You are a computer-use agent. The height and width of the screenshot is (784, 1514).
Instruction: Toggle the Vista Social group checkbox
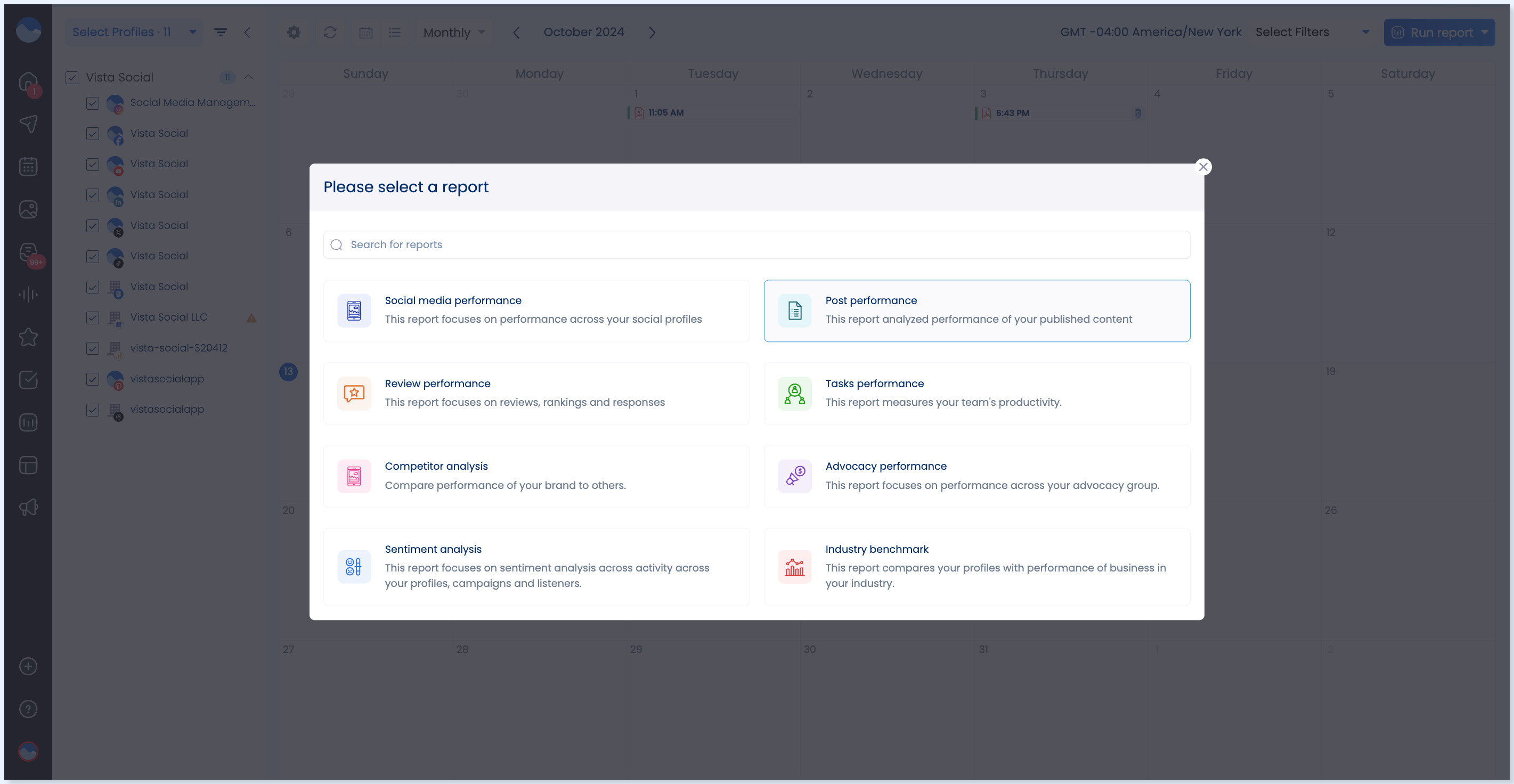pos(72,78)
